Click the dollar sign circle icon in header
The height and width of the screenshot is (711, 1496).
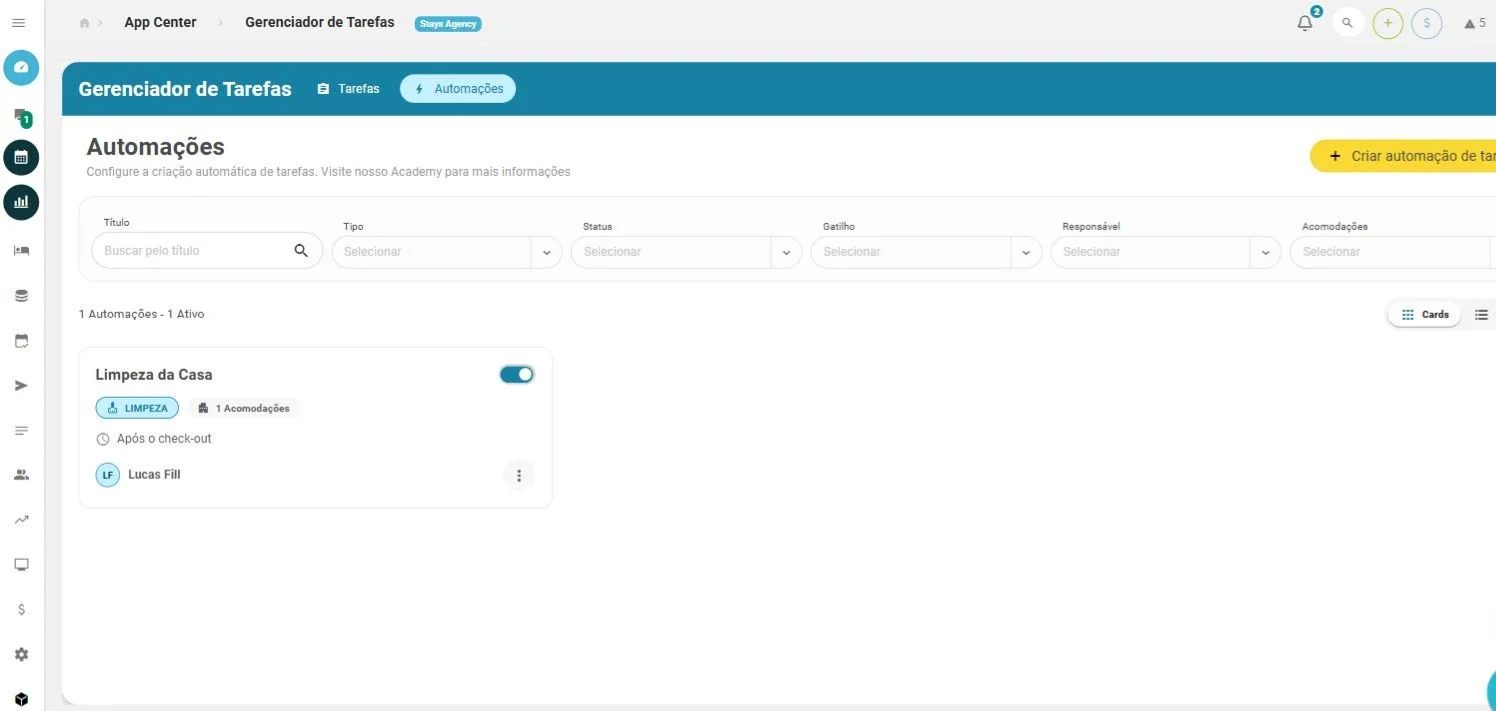tap(1426, 23)
